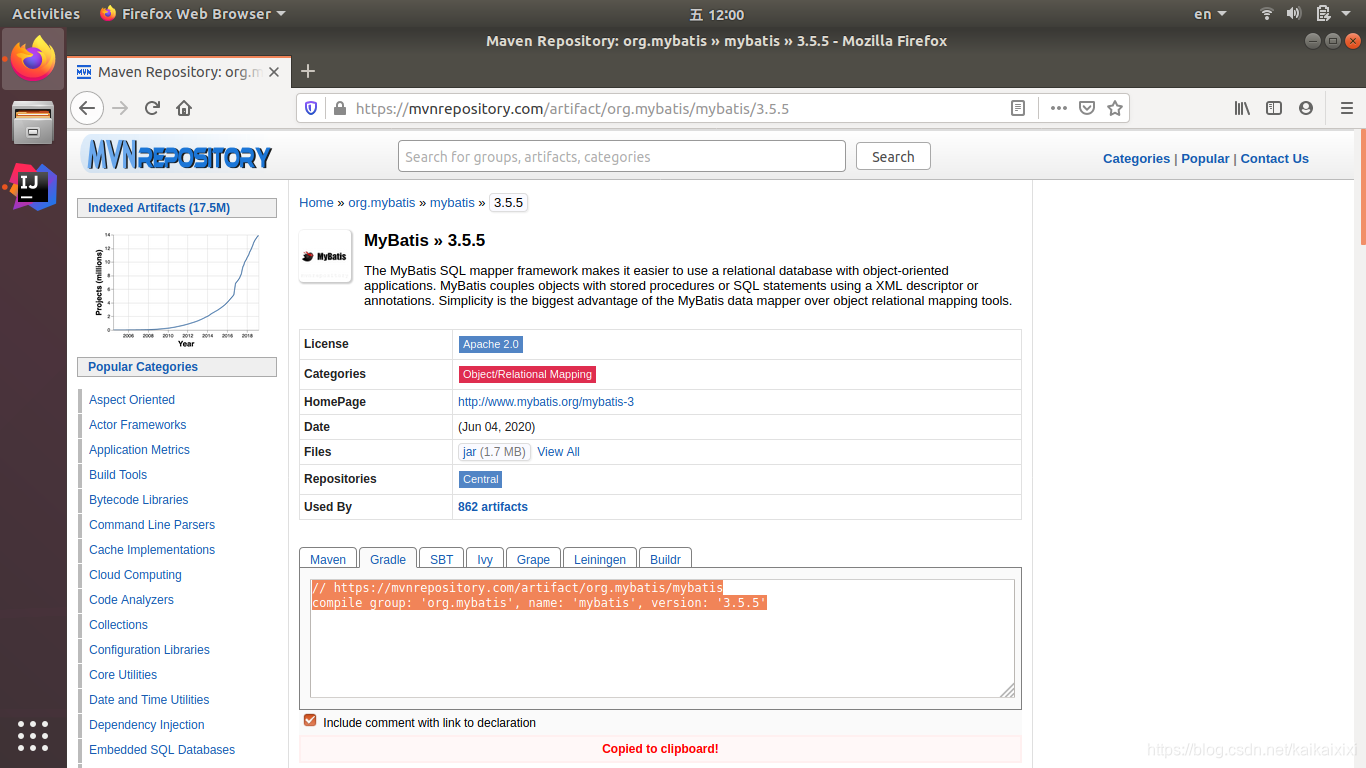Click the mybatis breadcrumb link
The width and height of the screenshot is (1366, 768).
[452, 202]
